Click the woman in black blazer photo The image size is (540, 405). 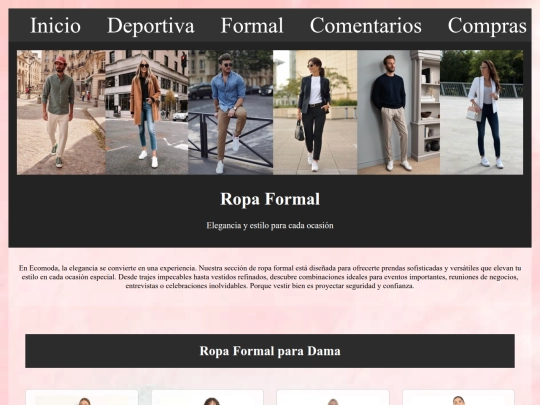click(x=315, y=112)
